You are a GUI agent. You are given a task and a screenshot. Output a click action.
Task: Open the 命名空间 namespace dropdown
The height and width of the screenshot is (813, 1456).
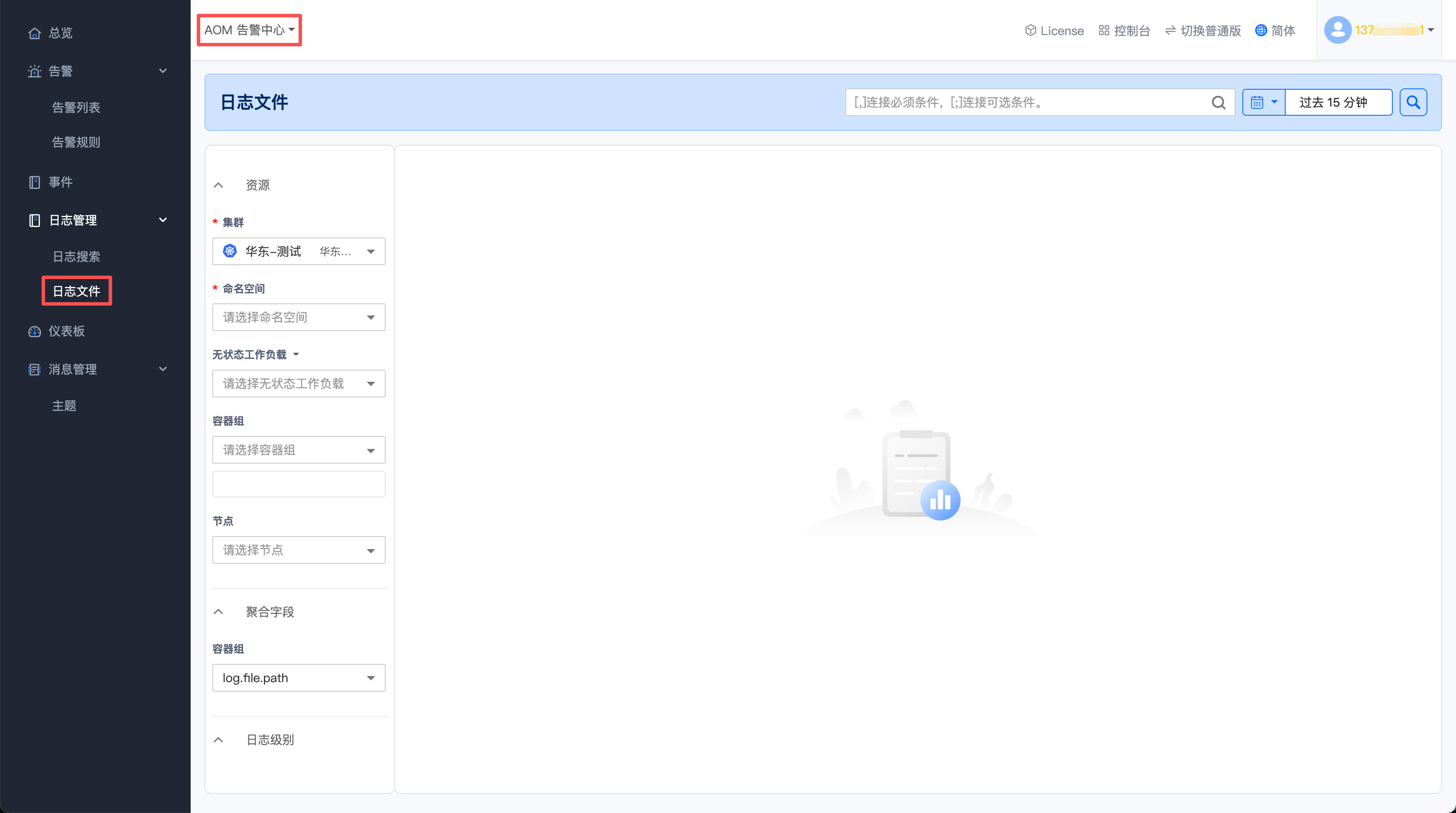[299, 317]
